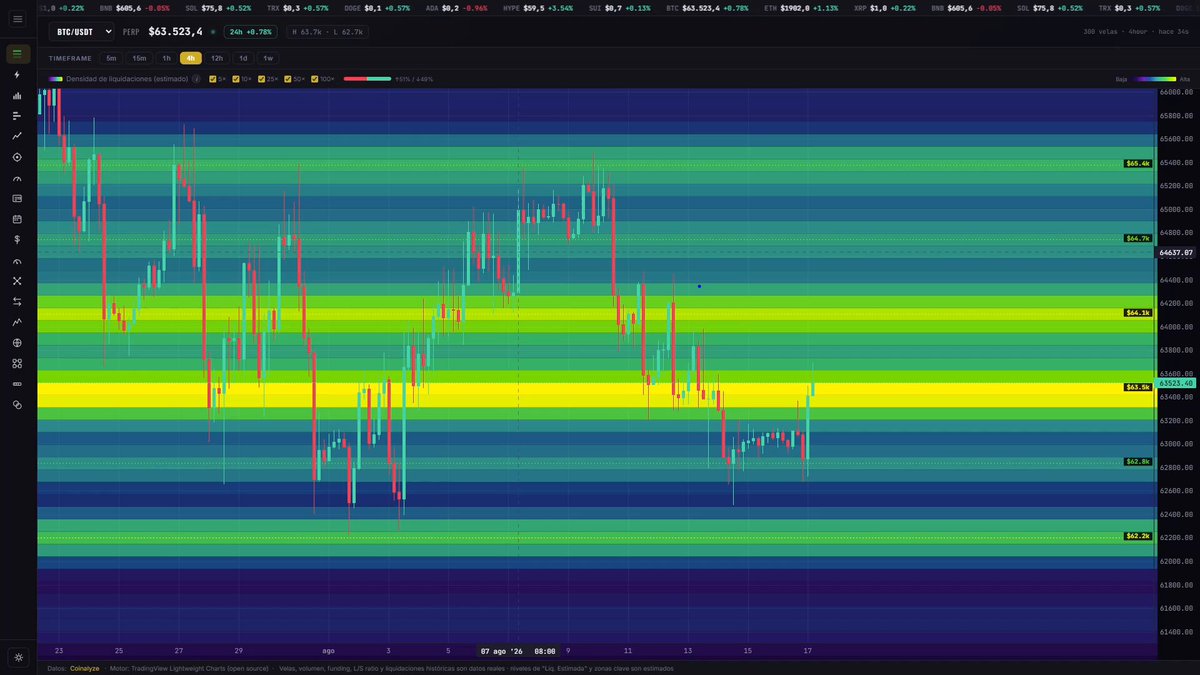This screenshot has width=1200, height=675.
Task: Uncheck the 50× leverage checkbox
Action: coord(288,78)
